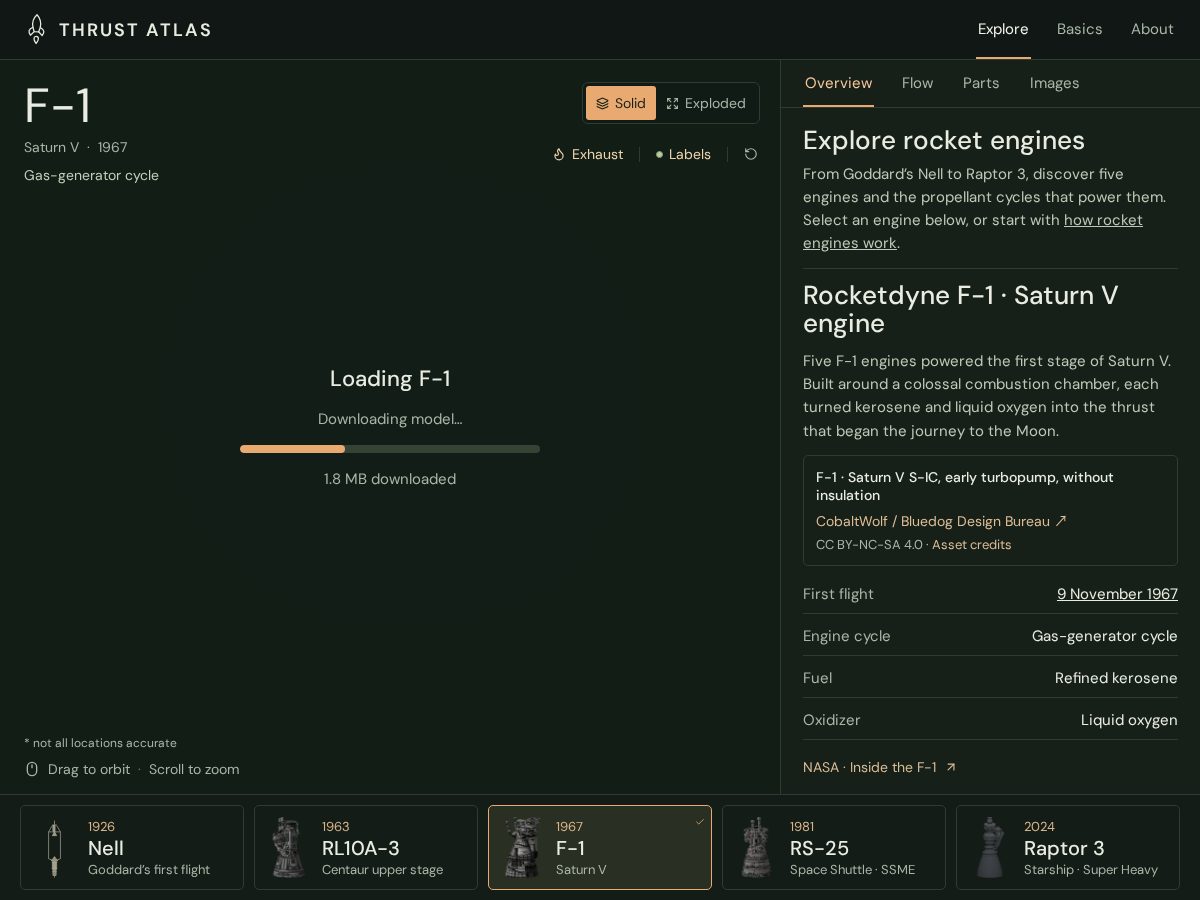Click the Explore rocket engines heading

(x=944, y=140)
